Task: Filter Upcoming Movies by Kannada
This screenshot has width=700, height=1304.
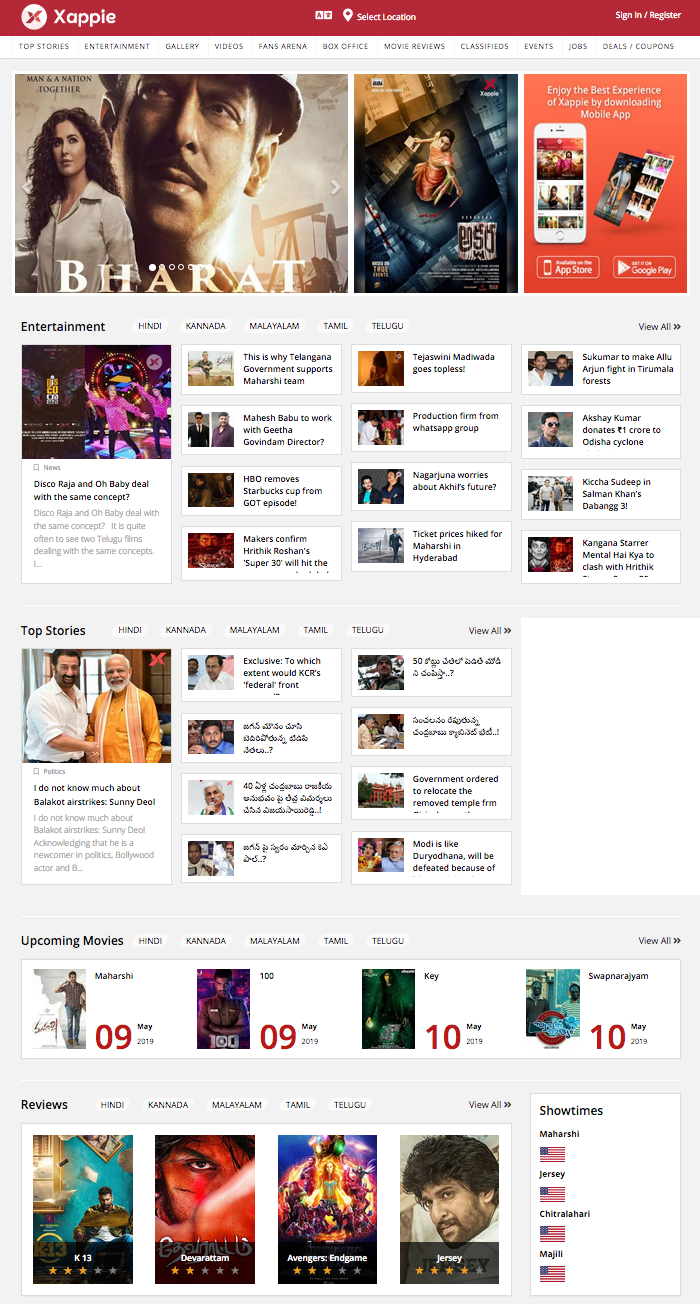Action: click(x=206, y=941)
